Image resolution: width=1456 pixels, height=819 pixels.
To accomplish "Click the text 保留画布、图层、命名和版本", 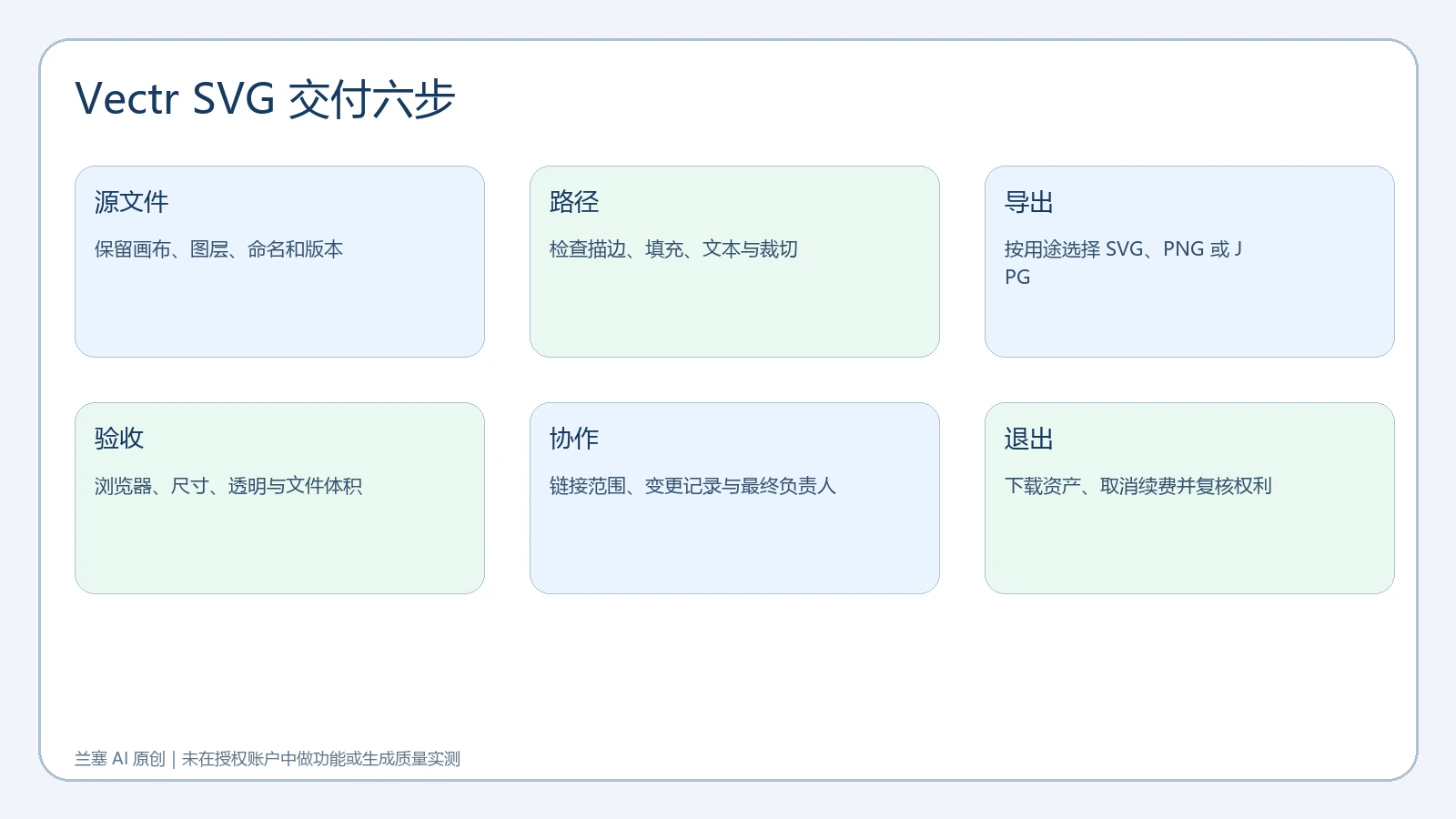I will 218,249.
